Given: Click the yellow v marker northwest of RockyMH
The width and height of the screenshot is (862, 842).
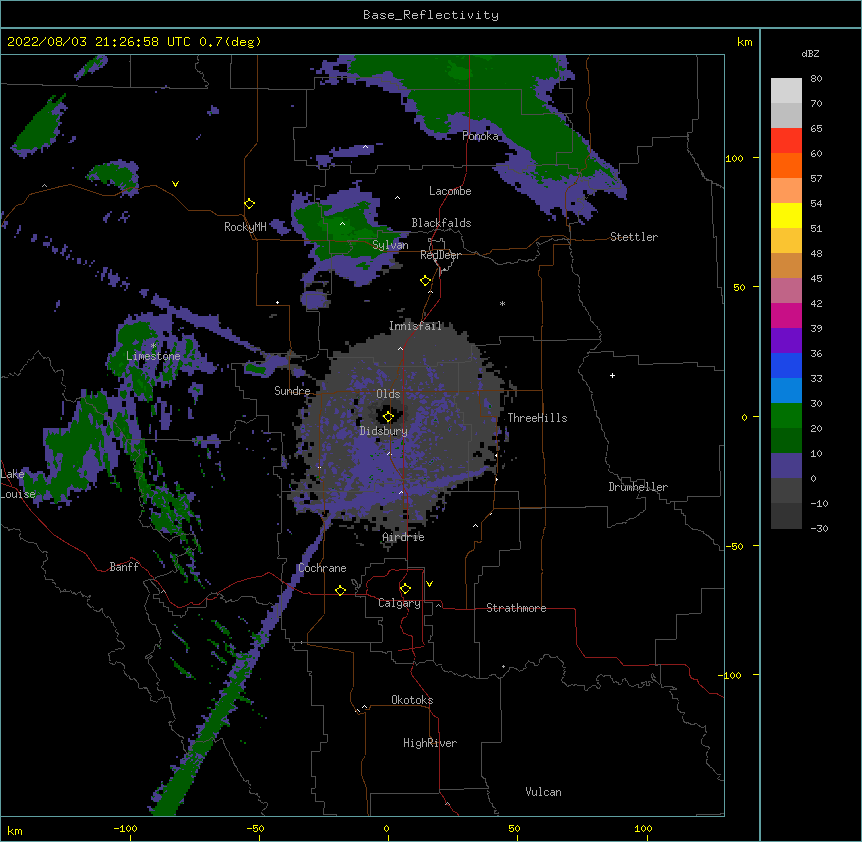Looking at the screenshot, I should (x=175, y=184).
